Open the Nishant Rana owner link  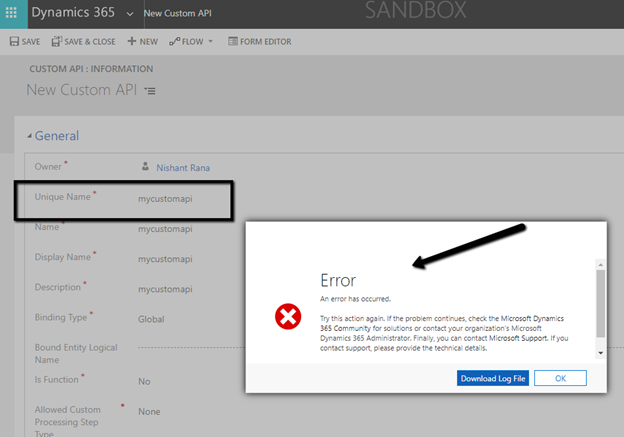[x=183, y=168]
